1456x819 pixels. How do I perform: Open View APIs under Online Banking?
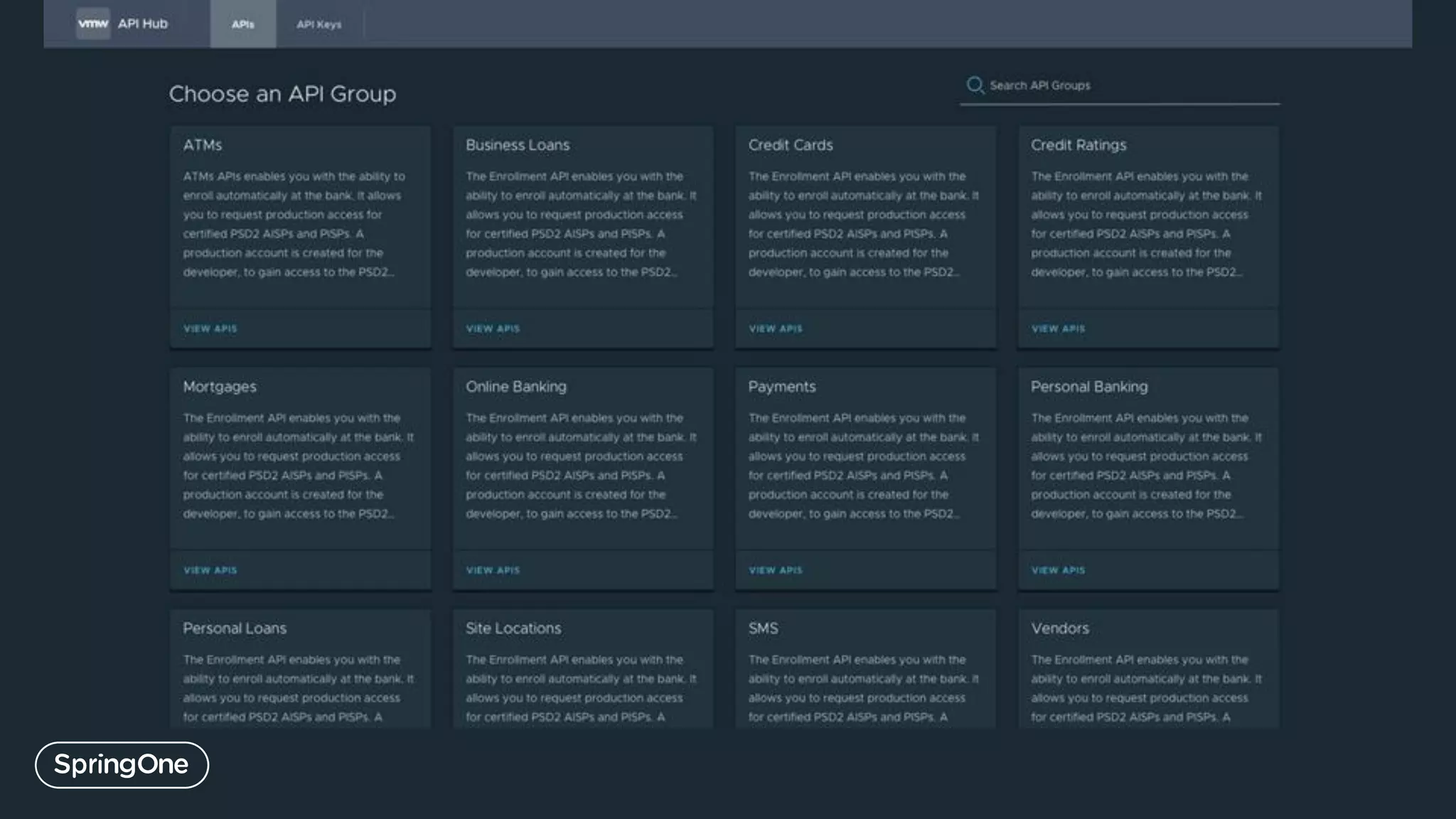tap(493, 570)
